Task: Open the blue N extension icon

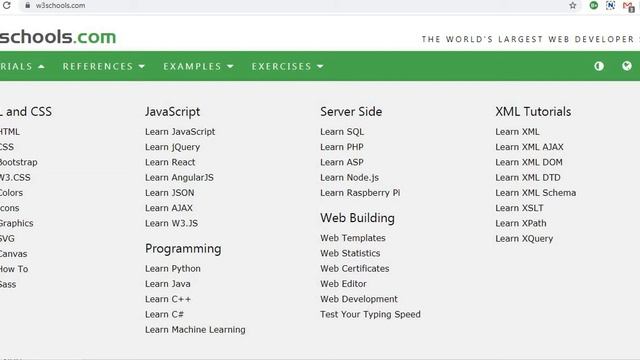Action: [x=611, y=5]
